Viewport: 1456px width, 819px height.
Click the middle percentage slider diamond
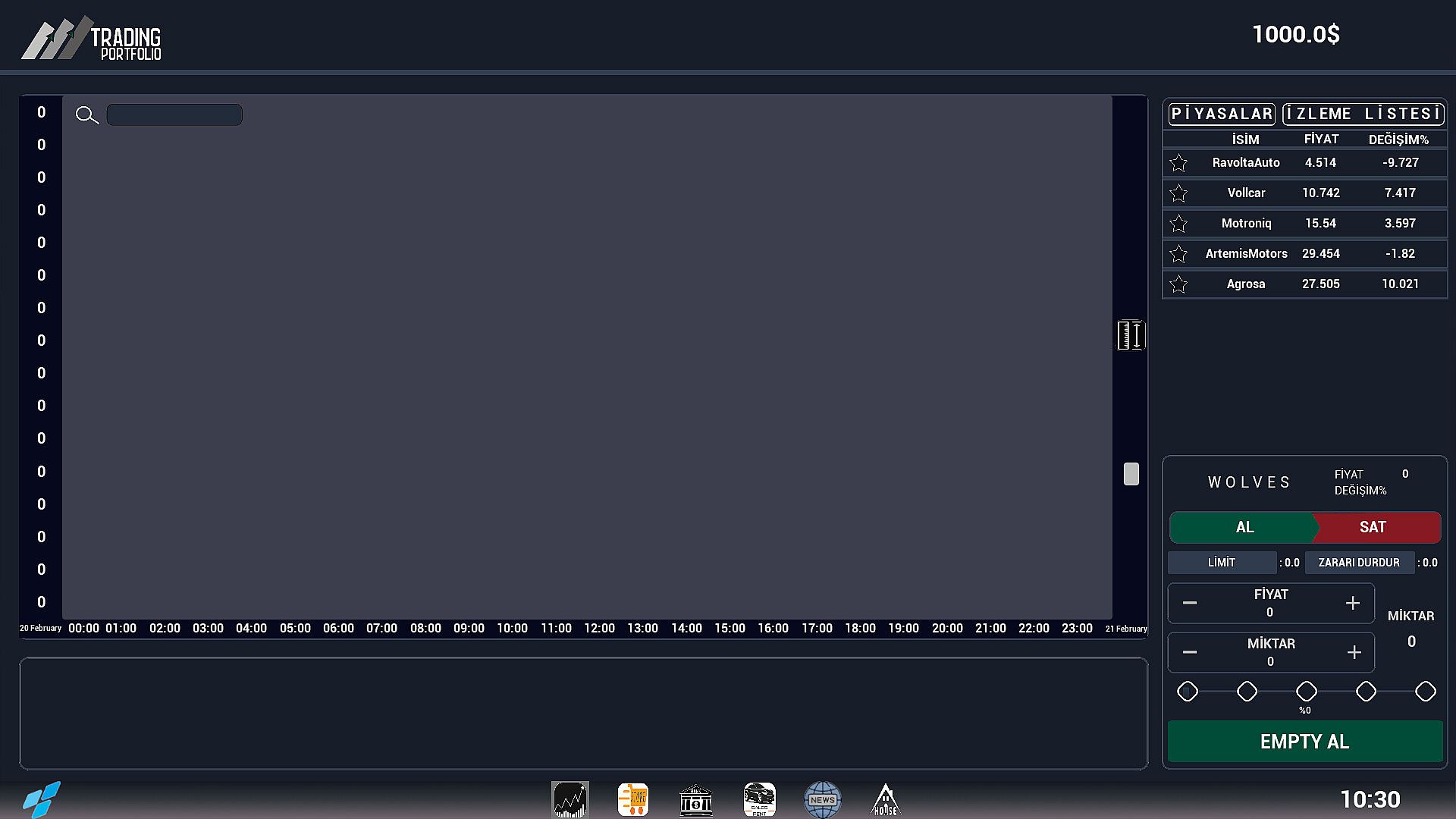pos(1306,691)
